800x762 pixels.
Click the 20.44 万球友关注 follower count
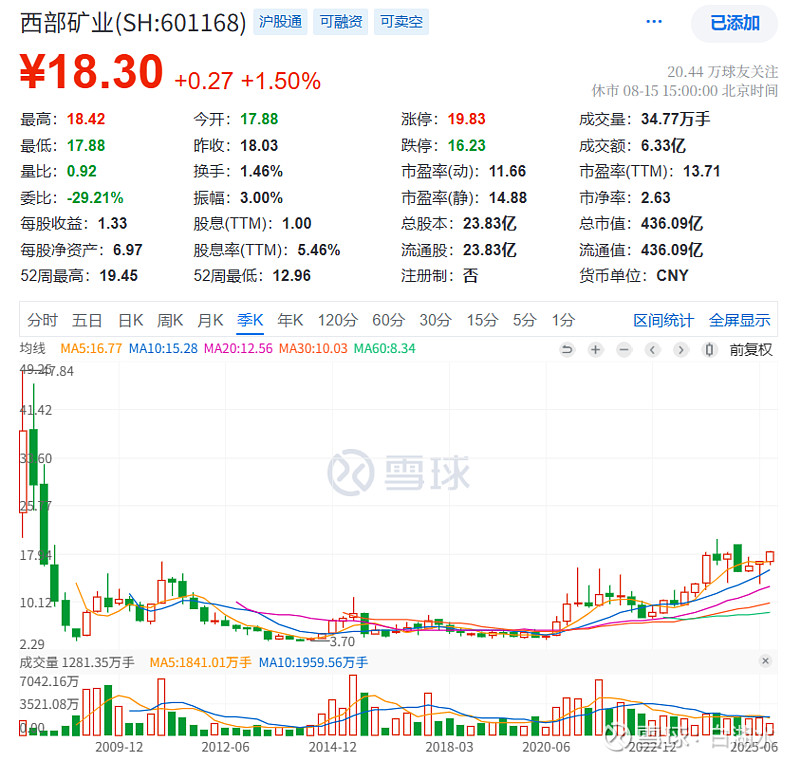tap(722, 72)
